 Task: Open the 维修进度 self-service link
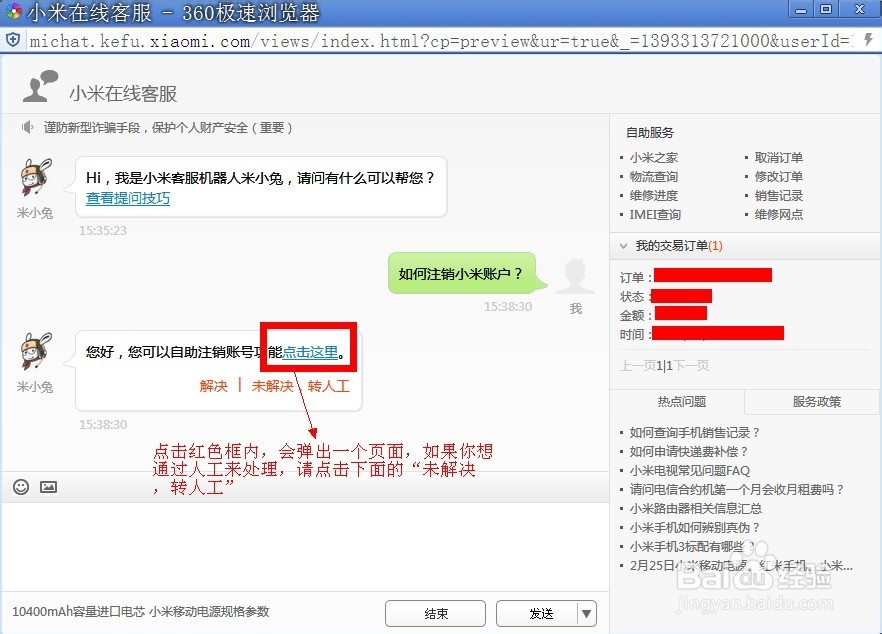click(654, 196)
